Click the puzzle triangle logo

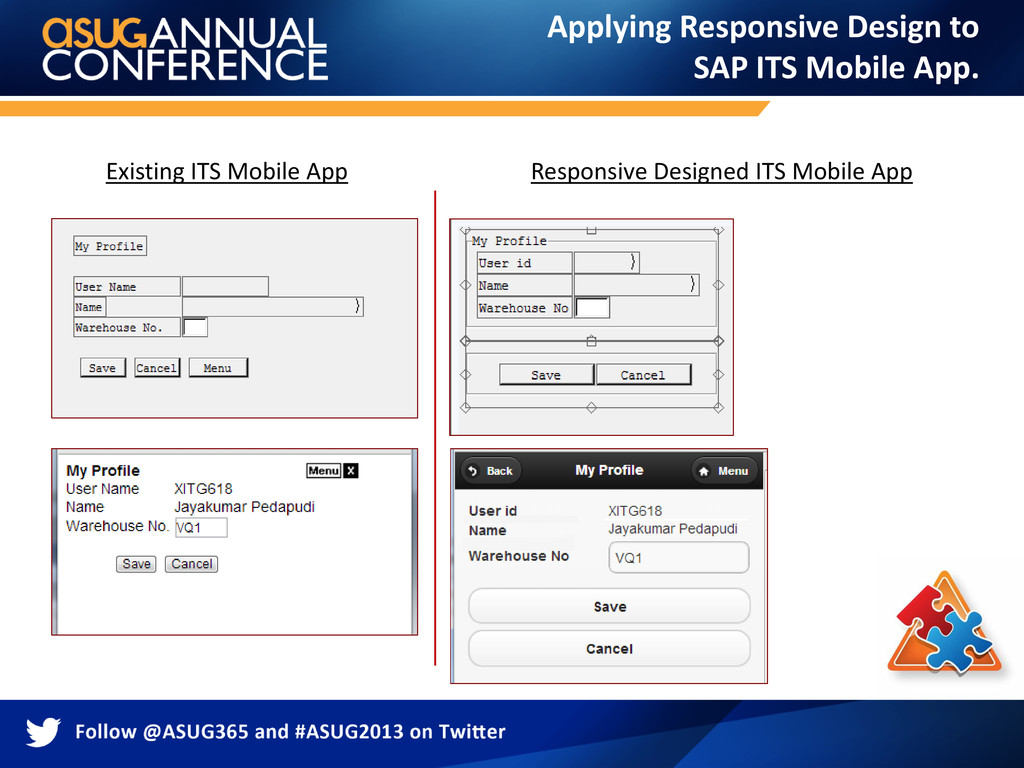coord(945,624)
